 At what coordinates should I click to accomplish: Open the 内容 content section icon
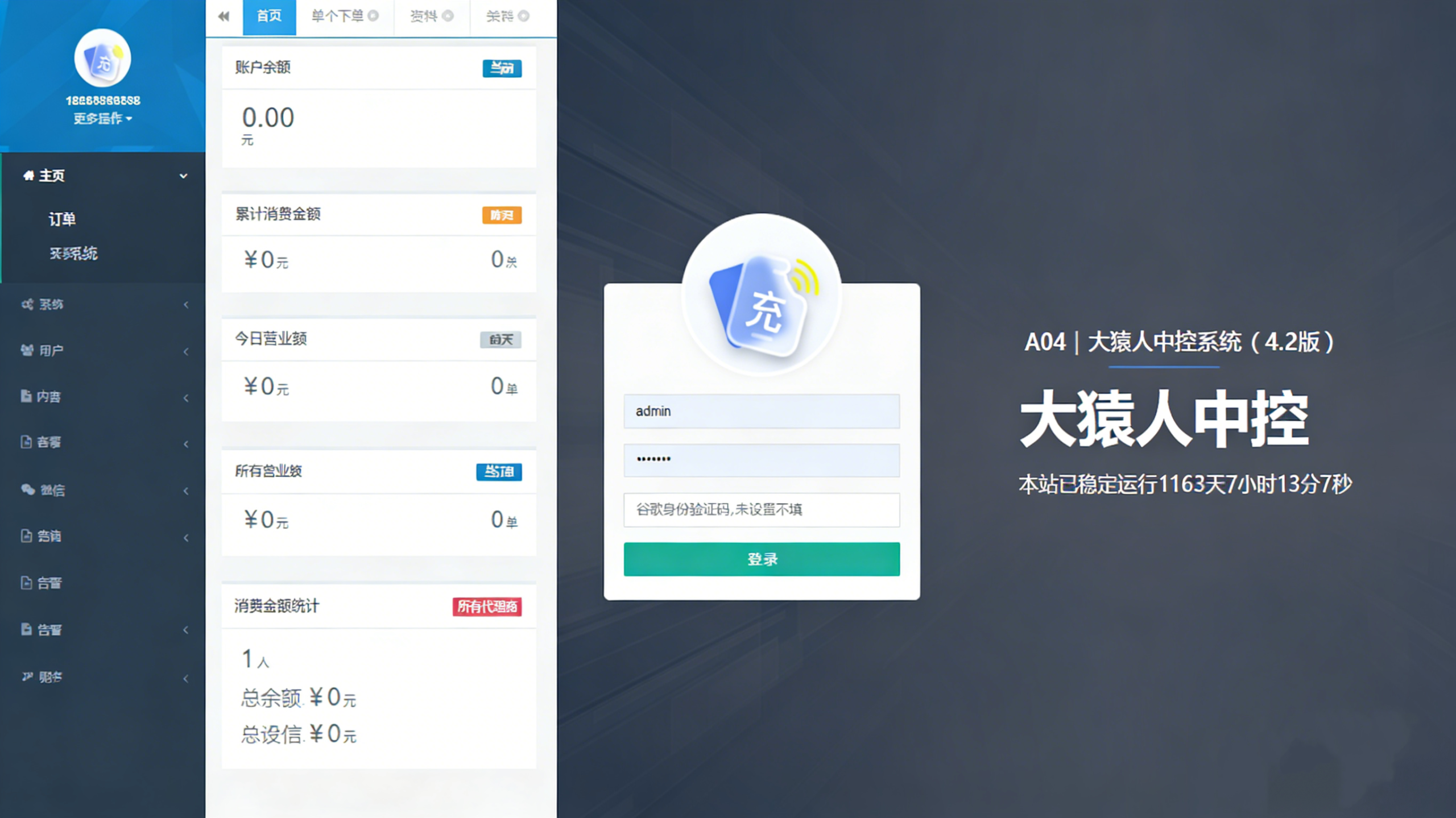click(x=26, y=397)
